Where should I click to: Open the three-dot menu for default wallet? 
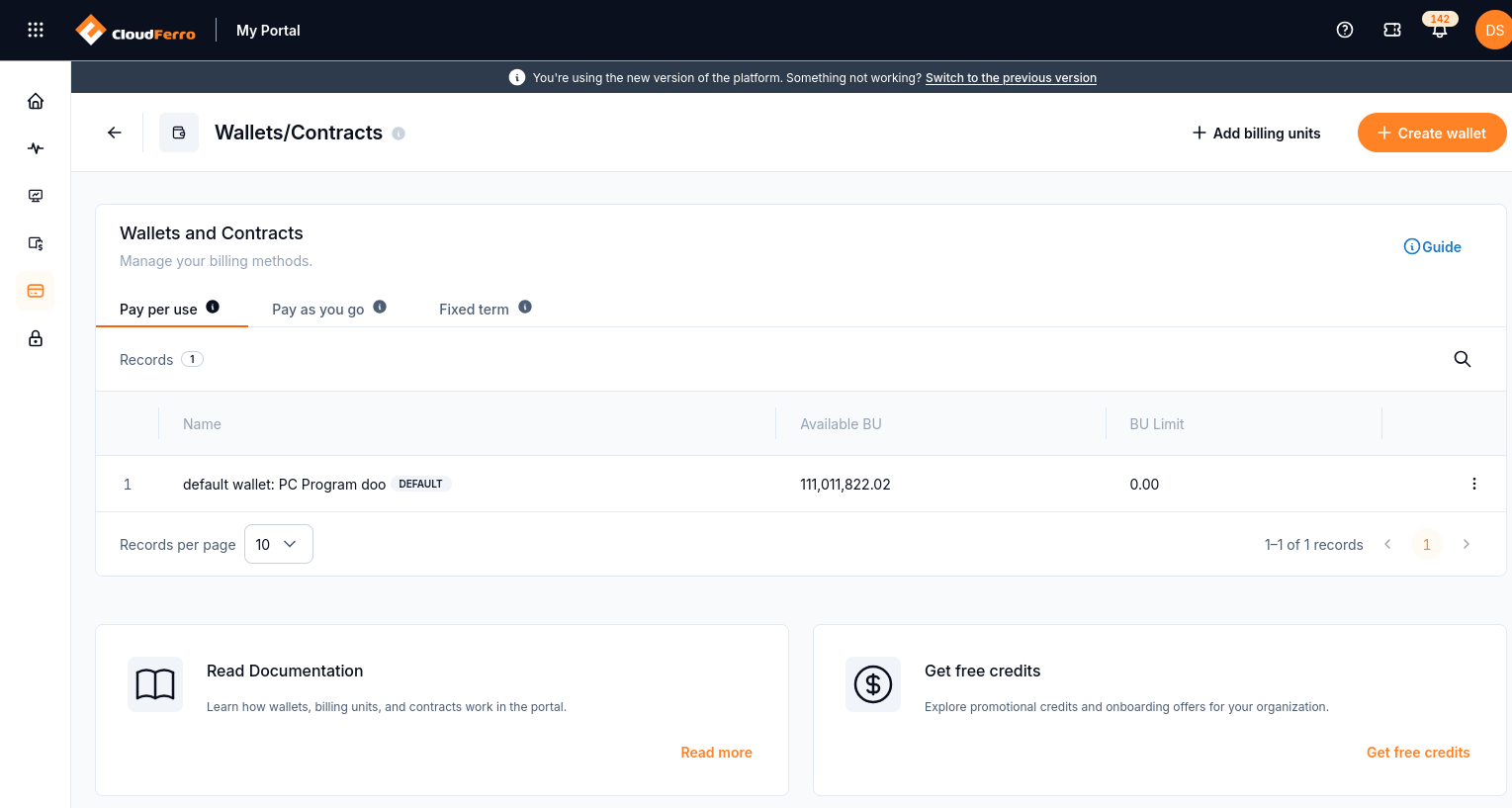[1474, 484]
